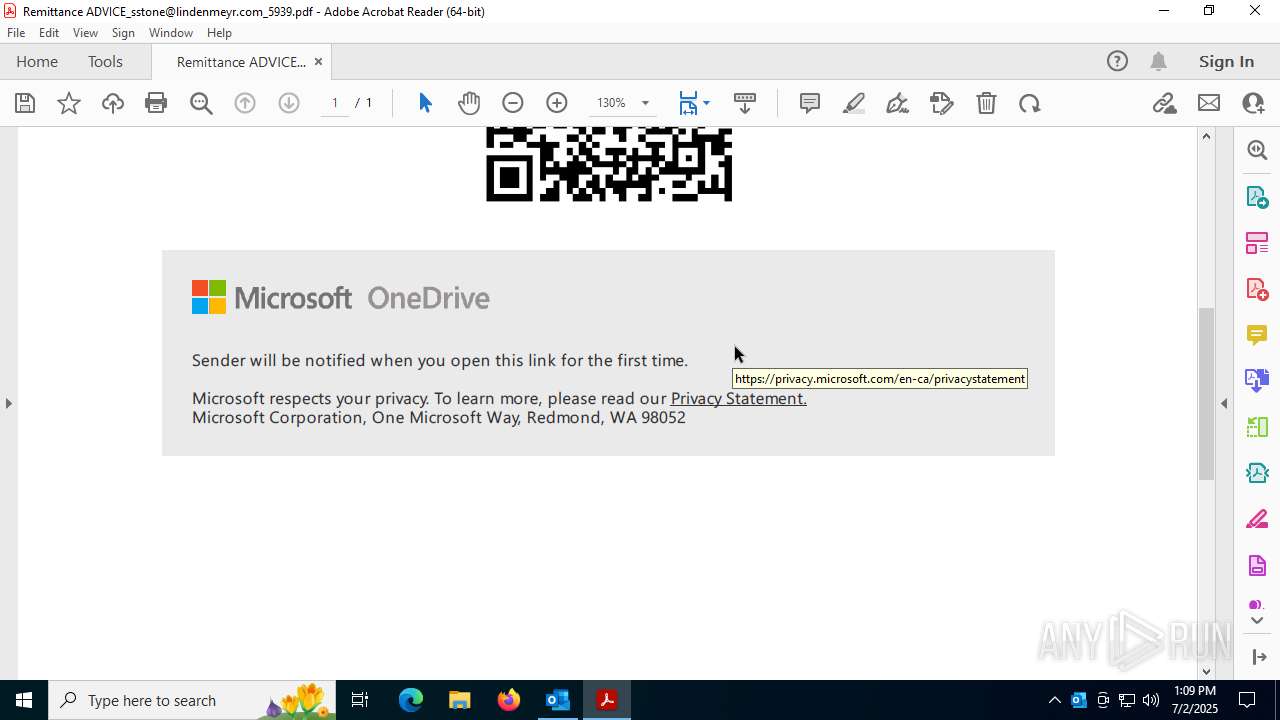
Task: Select the scrolling mode toolbar icon
Action: pos(745,103)
